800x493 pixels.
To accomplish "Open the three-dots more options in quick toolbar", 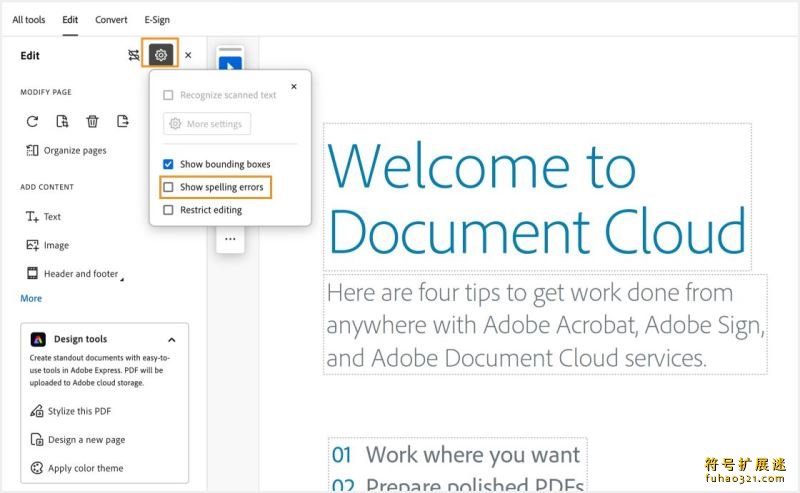I will pyautogui.click(x=230, y=239).
